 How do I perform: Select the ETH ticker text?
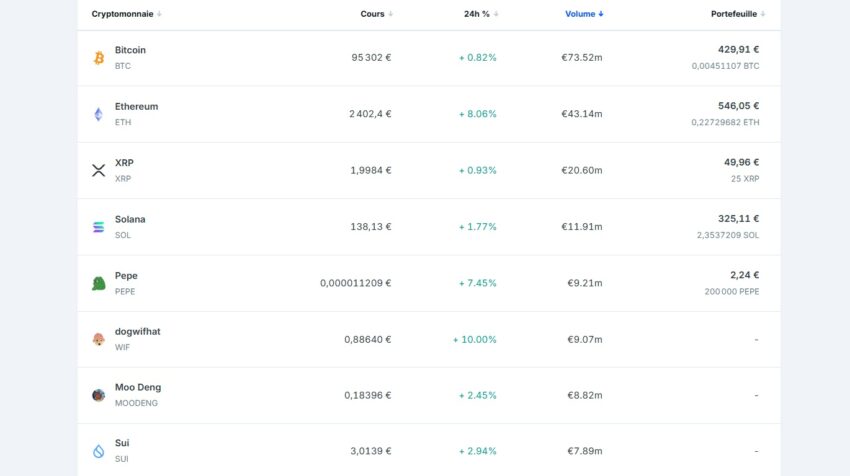point(123,123)
